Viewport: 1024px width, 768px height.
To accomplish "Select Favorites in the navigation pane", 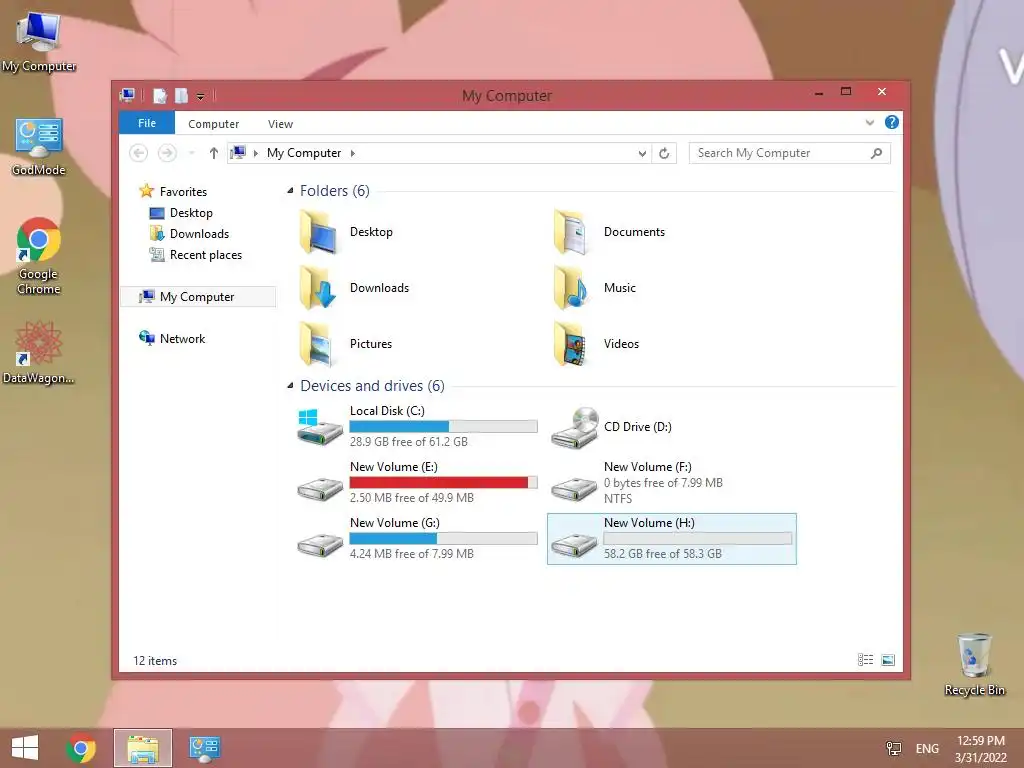I will (174, 191).
